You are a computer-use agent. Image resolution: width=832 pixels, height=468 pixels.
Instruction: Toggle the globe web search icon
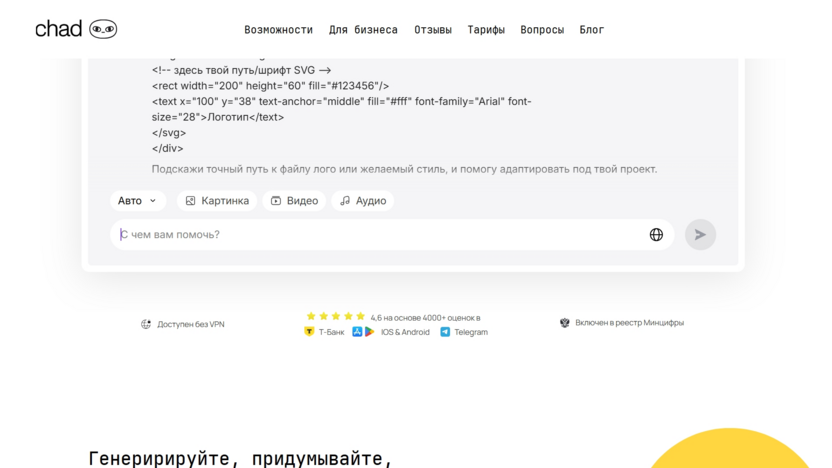656,235
